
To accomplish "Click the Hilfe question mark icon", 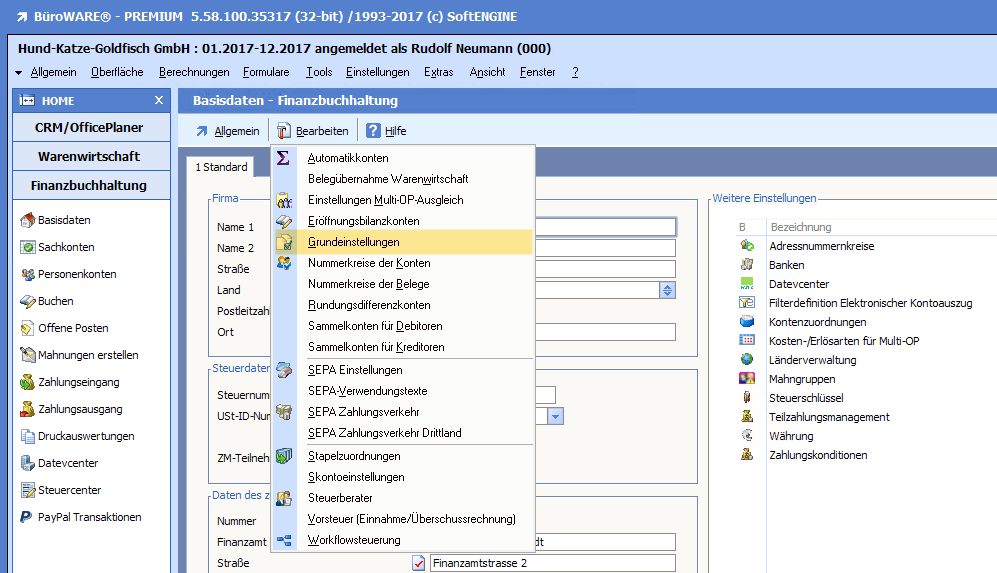I will coord(374,131).
